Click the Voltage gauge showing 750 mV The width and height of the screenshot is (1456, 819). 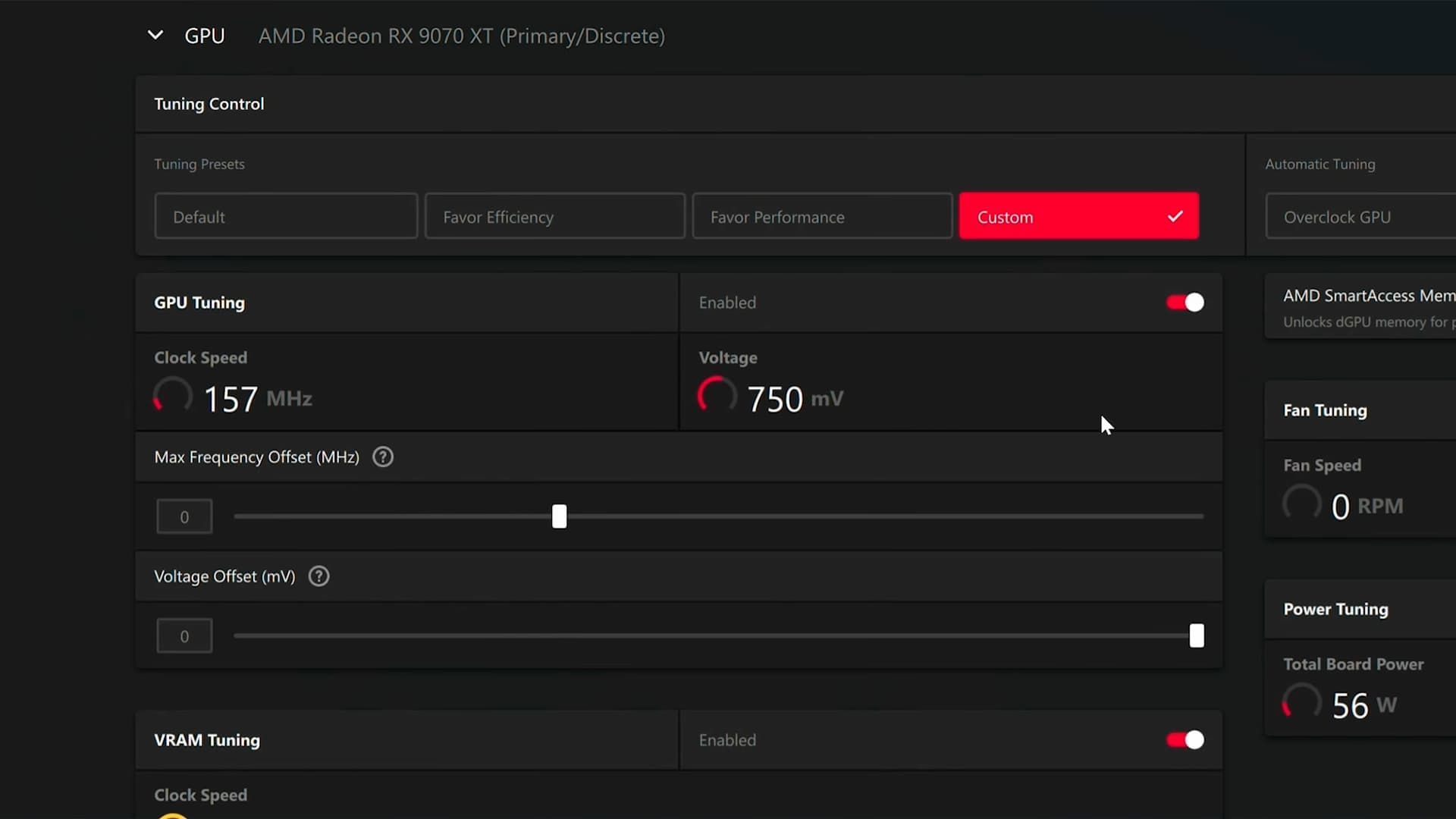click(x=716, y=395)
